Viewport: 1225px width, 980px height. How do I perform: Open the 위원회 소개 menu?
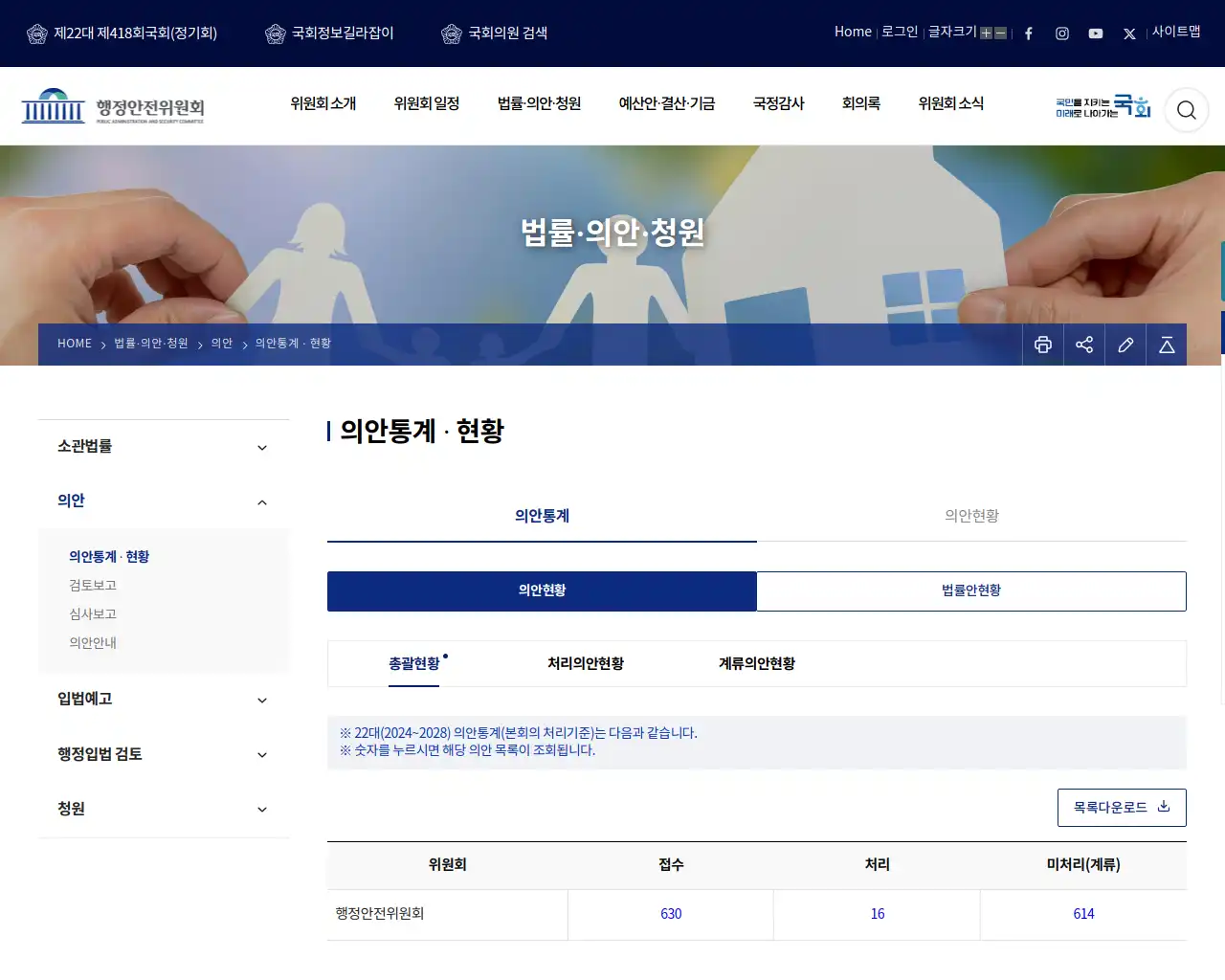click(x=323, y=103)
